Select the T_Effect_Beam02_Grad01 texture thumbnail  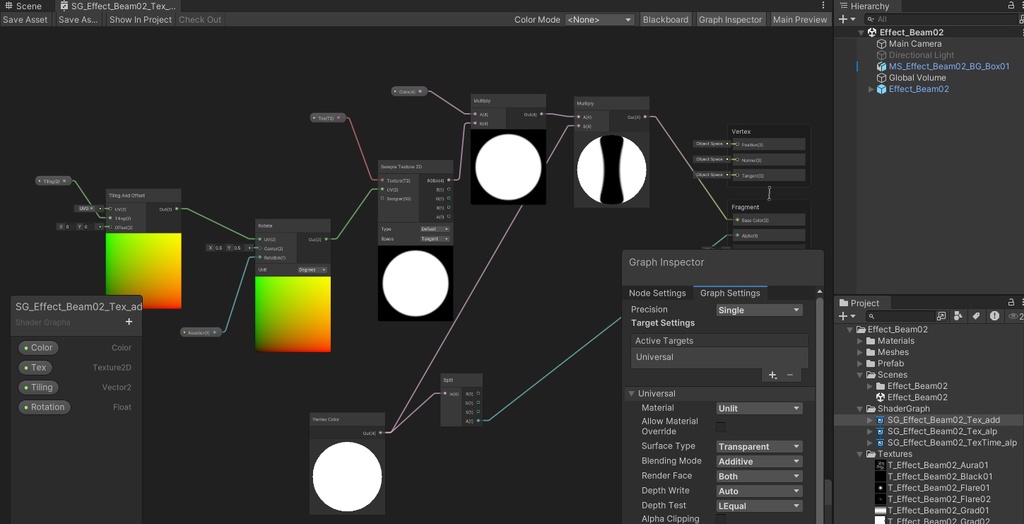(x=880, y=510)
